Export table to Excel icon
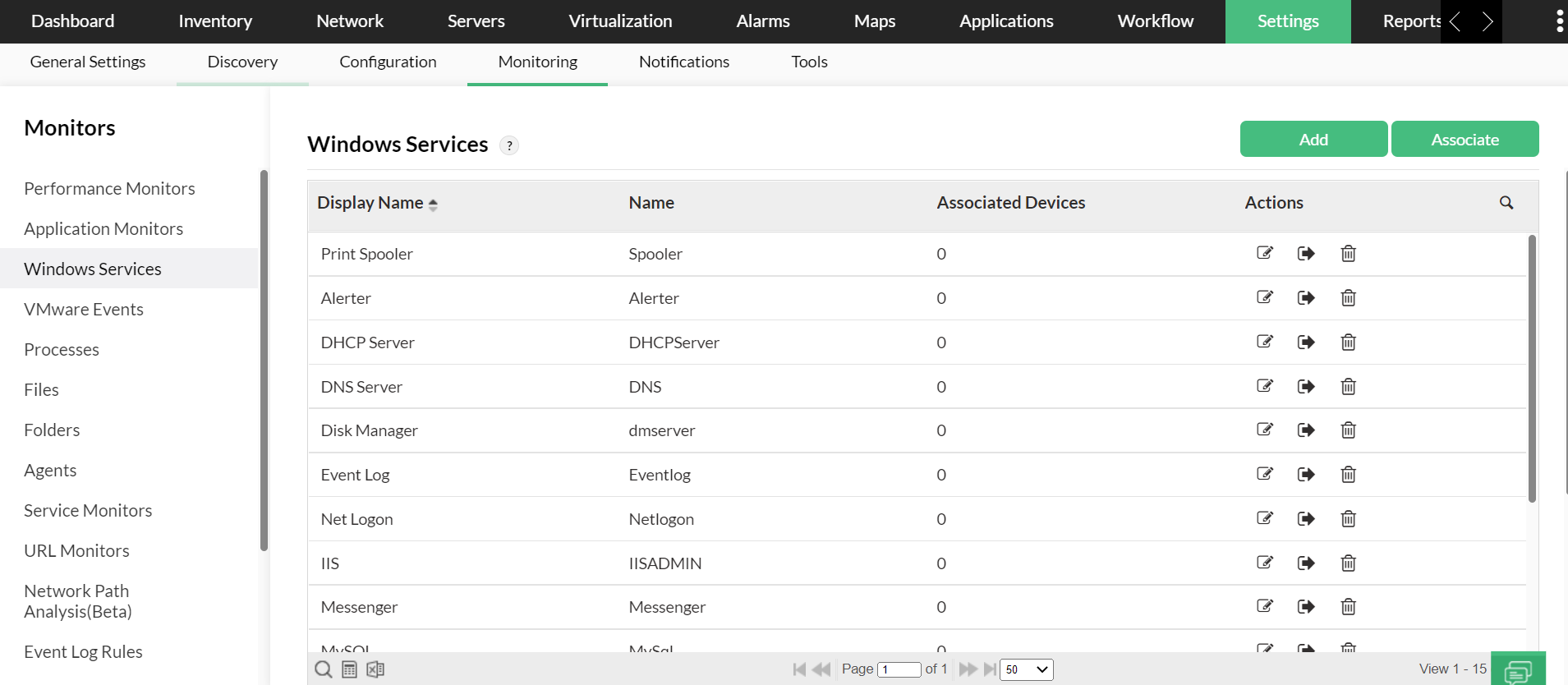 [375, 669]
